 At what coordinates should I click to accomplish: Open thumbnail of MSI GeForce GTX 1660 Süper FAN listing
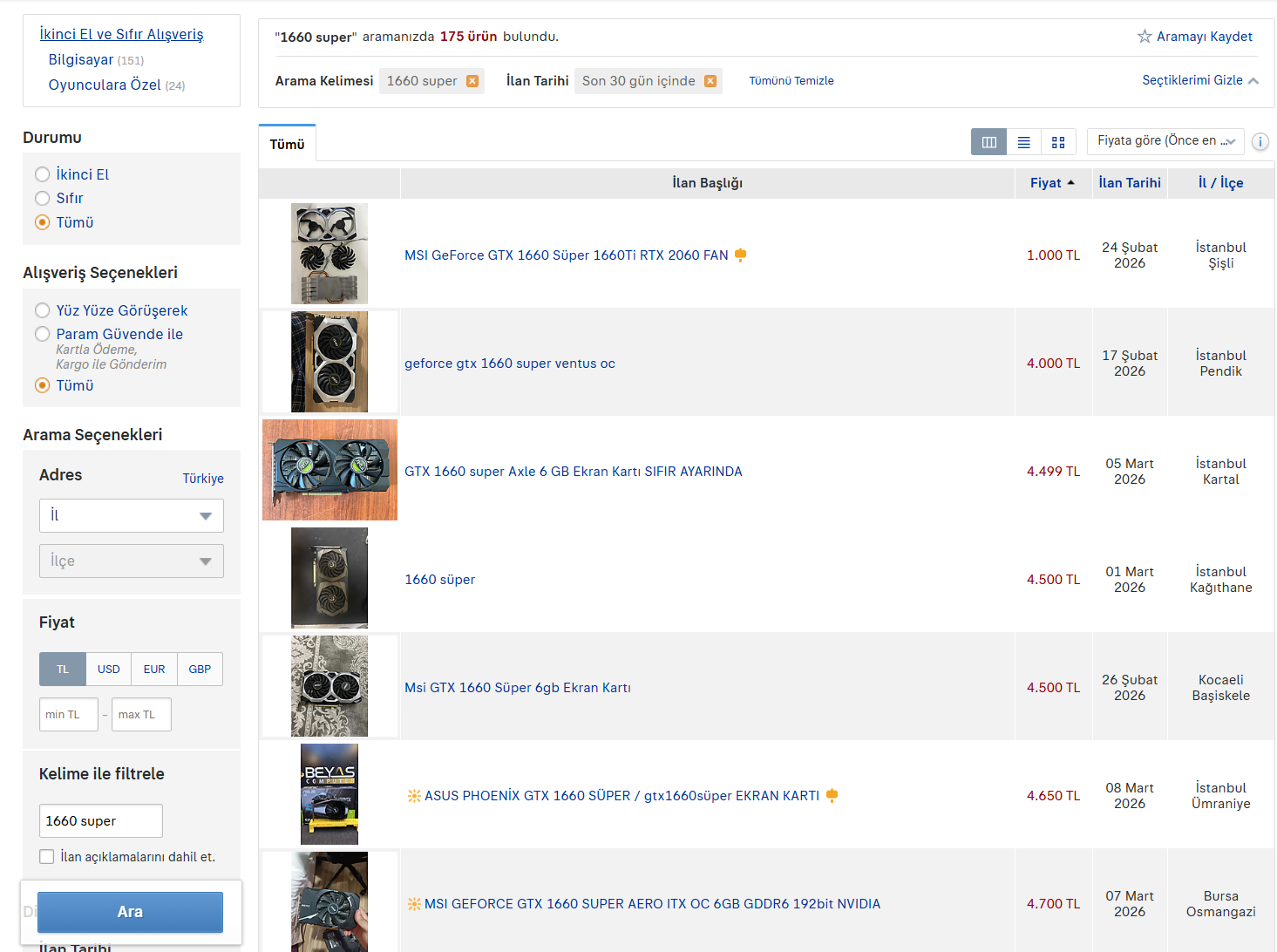(x=329, y=254)
